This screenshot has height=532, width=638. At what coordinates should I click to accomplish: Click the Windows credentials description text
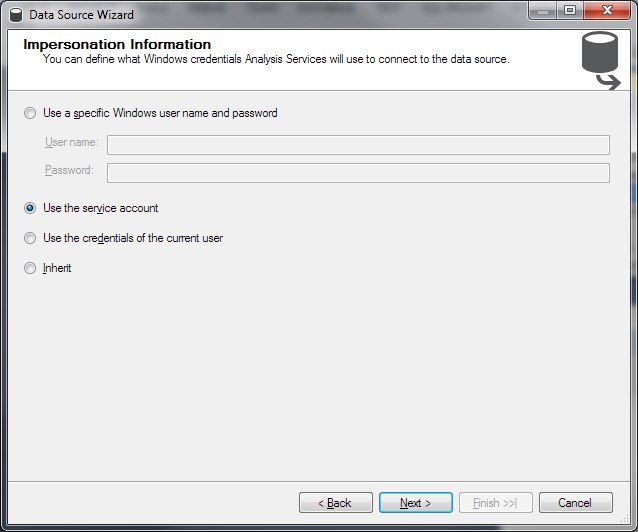click(276, 59)
